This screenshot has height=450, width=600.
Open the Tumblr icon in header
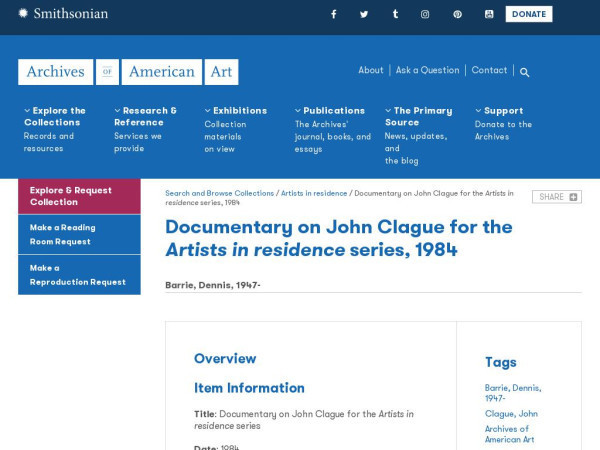(x=395, y=15)
